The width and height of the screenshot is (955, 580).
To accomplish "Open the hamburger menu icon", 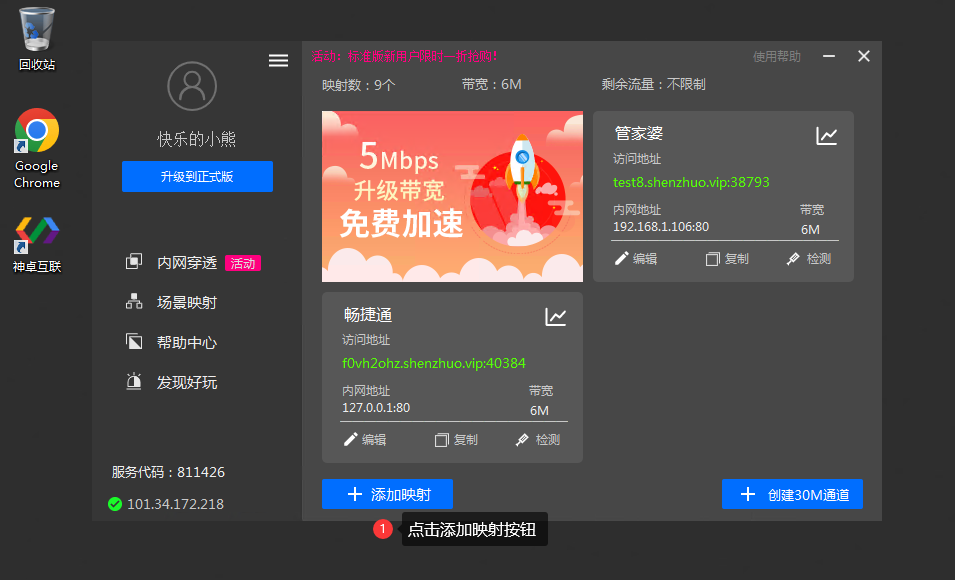I will point(278,60).
